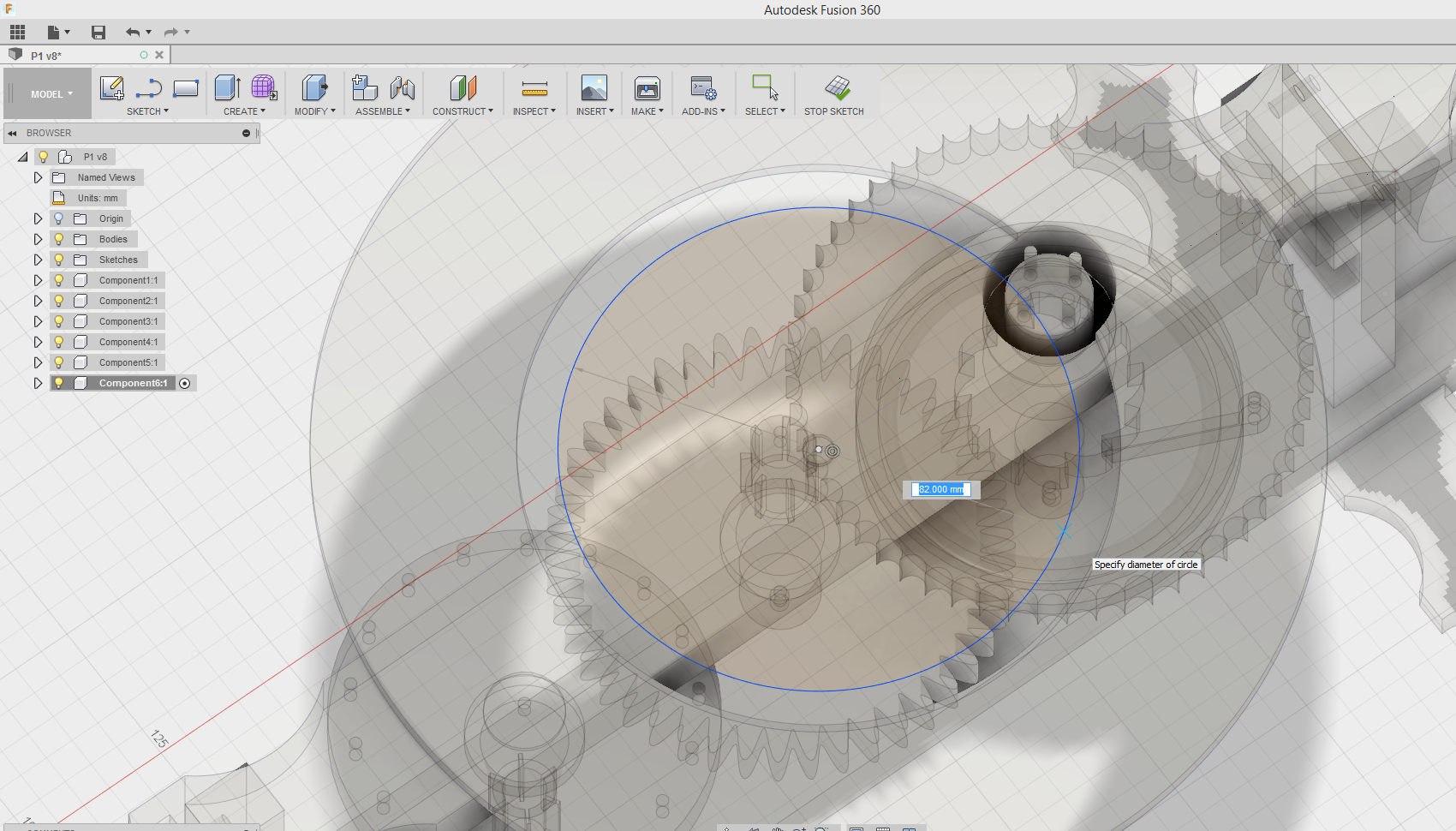Toggle visibility bulb of Bodies
The image size is (1456, 831).
58,239
